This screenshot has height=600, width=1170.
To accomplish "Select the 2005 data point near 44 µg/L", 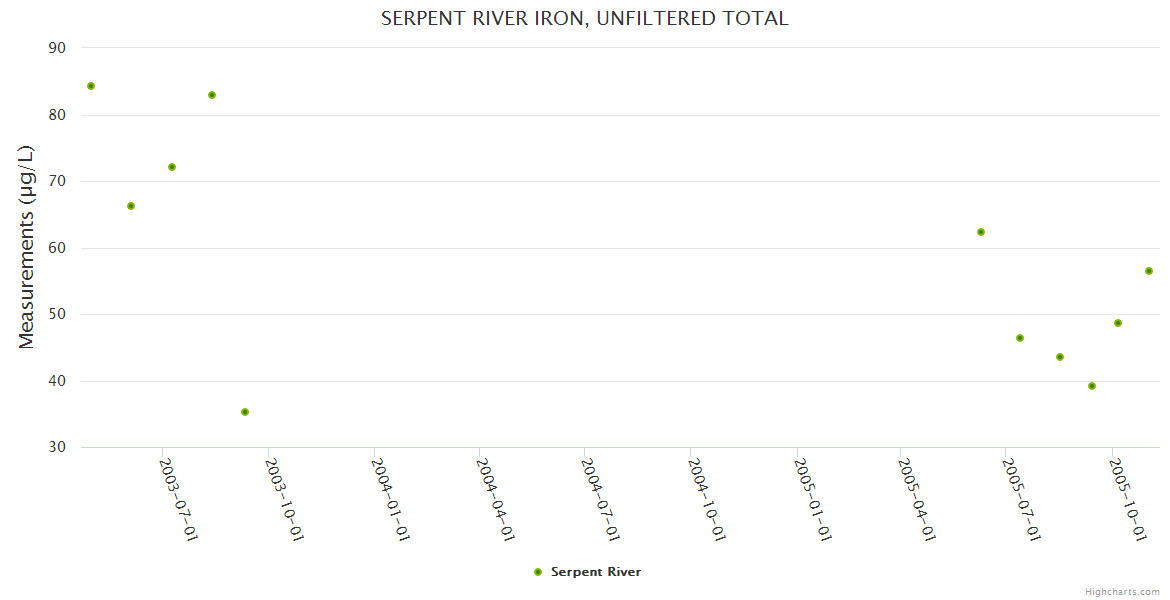I will [1060, 357].
